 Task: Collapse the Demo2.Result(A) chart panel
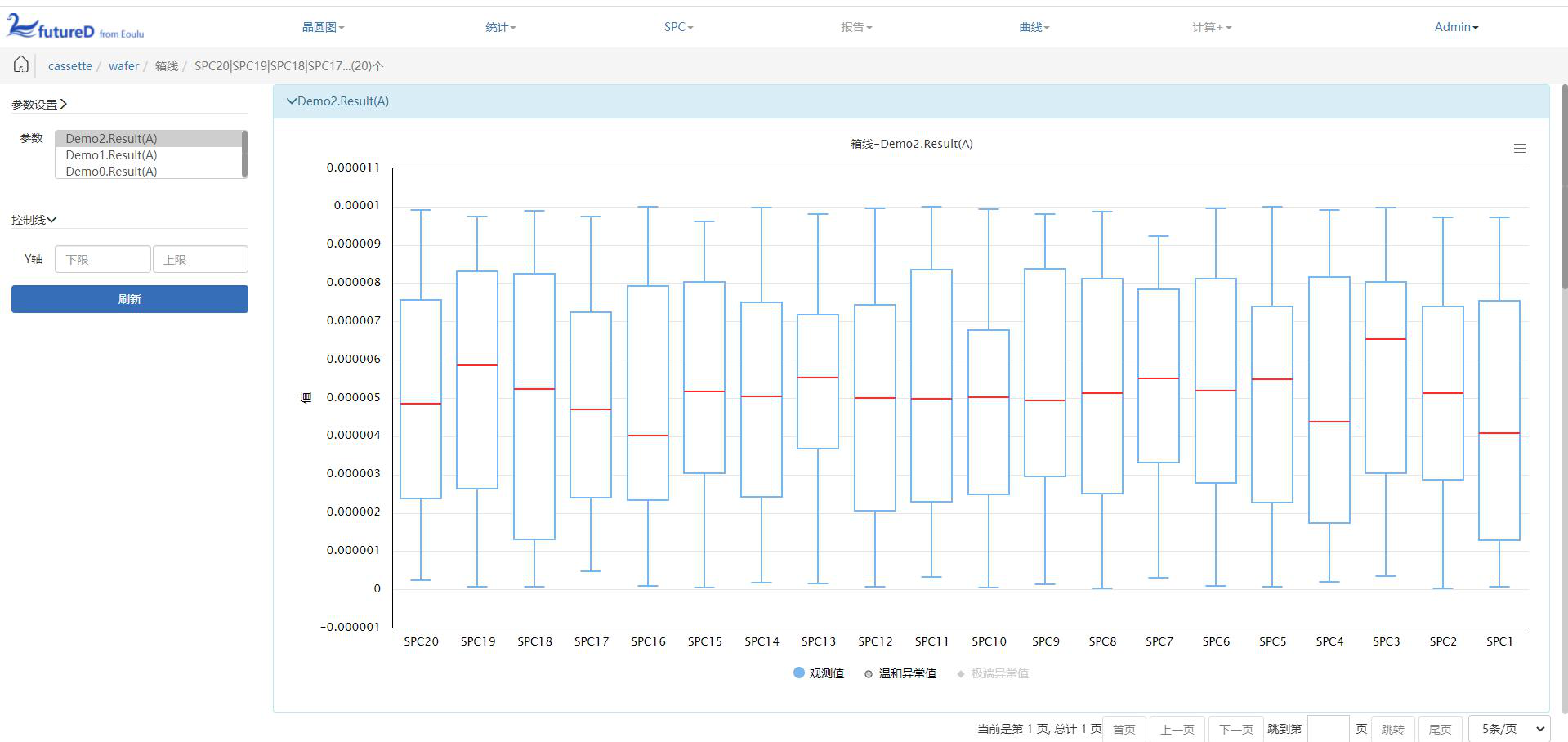point(337,101)
